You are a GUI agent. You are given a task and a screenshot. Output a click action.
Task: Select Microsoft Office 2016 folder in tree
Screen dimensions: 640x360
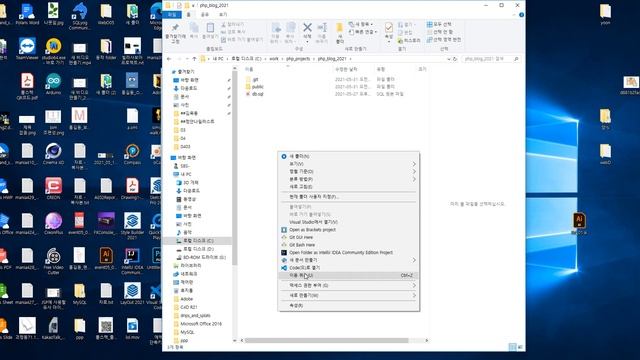pos(201,324)
